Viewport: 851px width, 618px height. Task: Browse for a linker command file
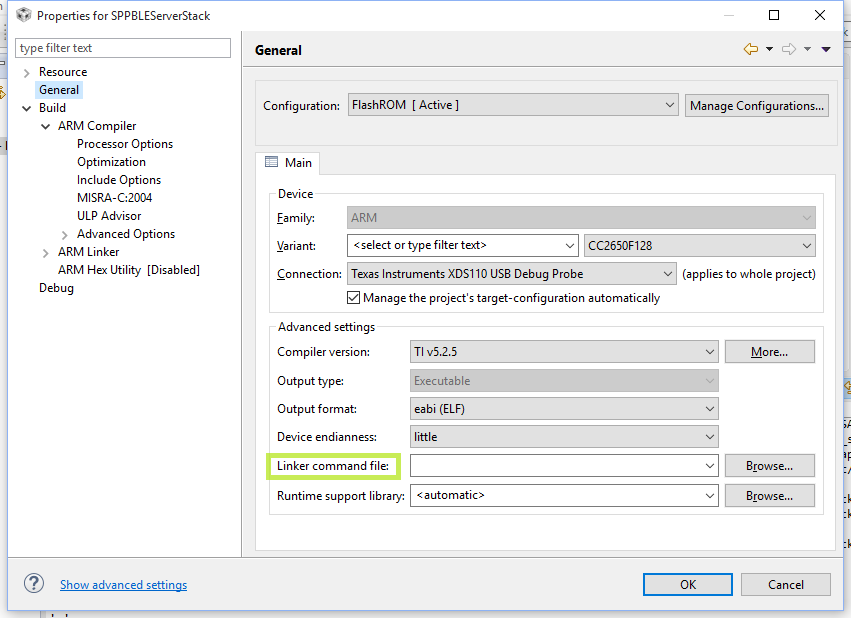coord(769,466)
